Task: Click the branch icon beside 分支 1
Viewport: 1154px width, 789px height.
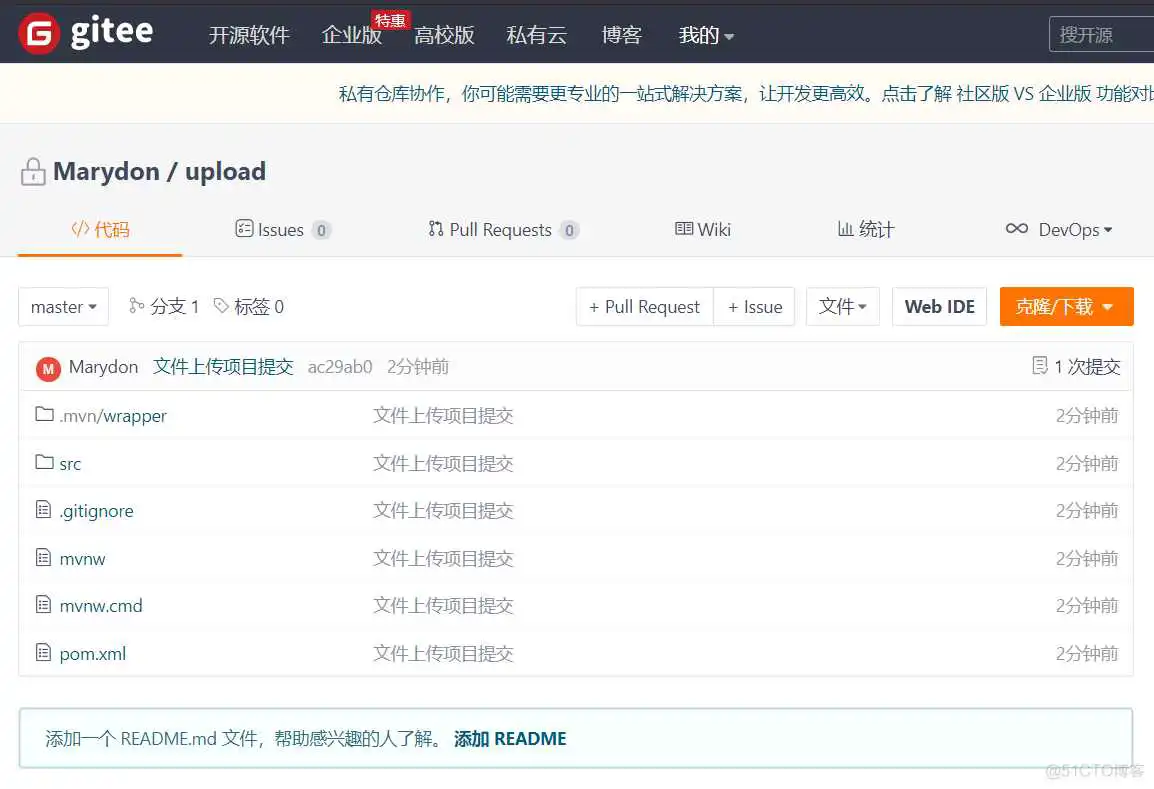Action: click(137, 306)
